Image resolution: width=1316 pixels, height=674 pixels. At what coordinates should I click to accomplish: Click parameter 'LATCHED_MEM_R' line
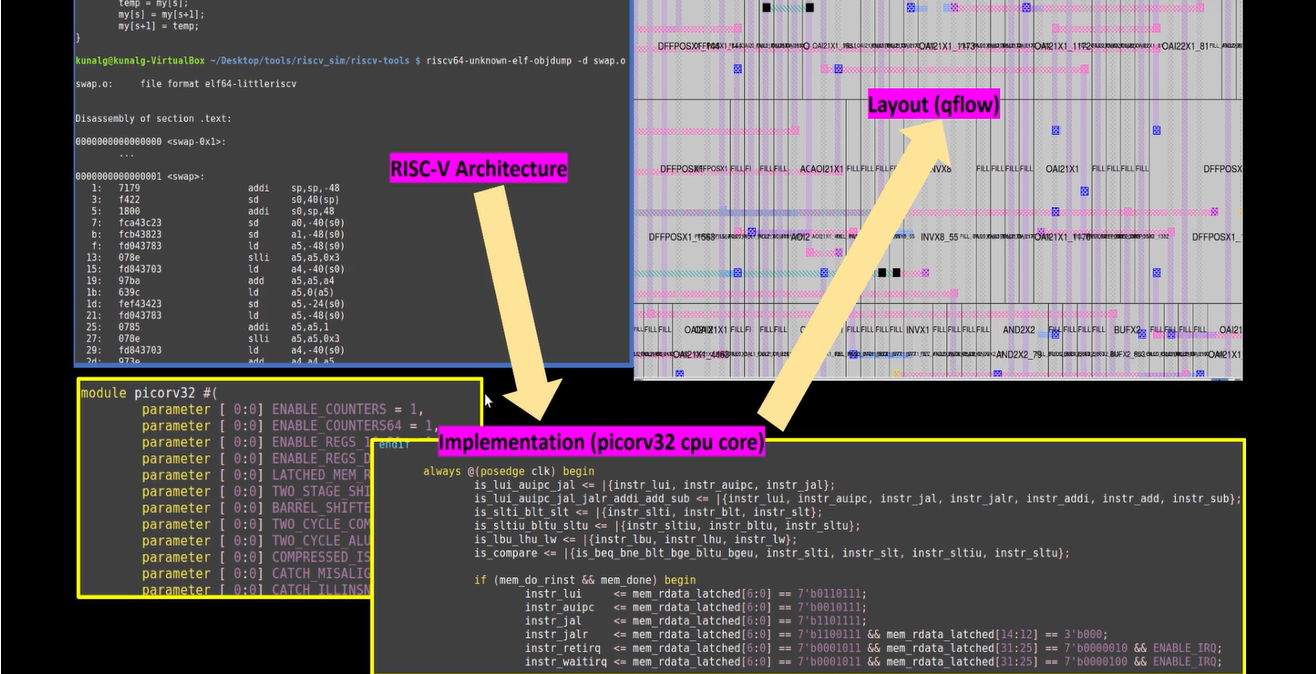coord(255,475)
